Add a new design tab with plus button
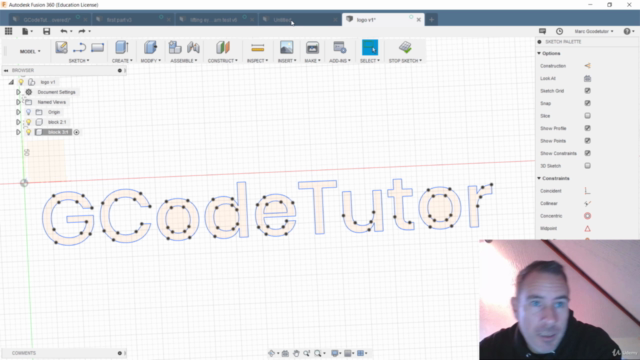 click(431, 20)
